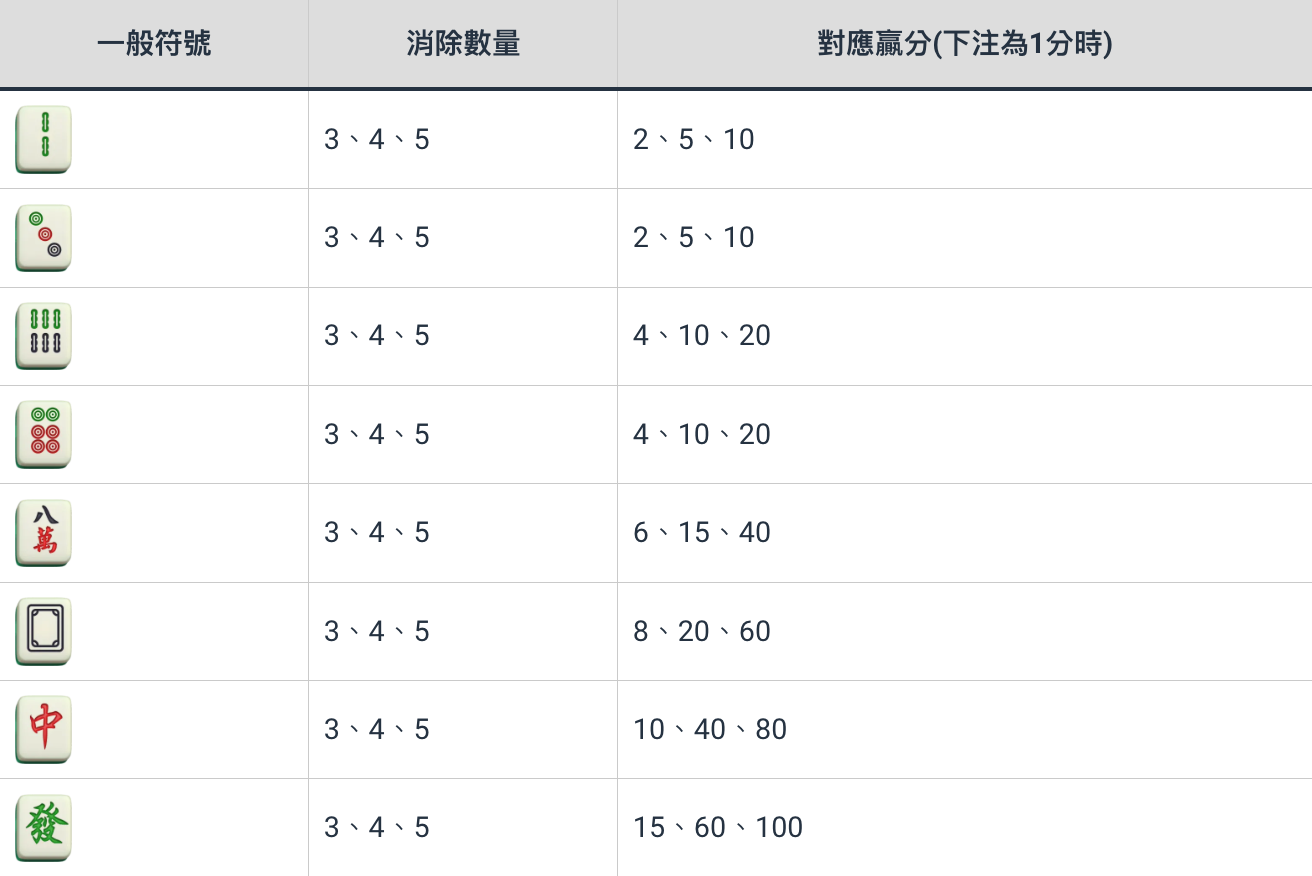Click the 一般符號 column header
1312x876 pixels.
pyautogui.click(x=154, y=44)
